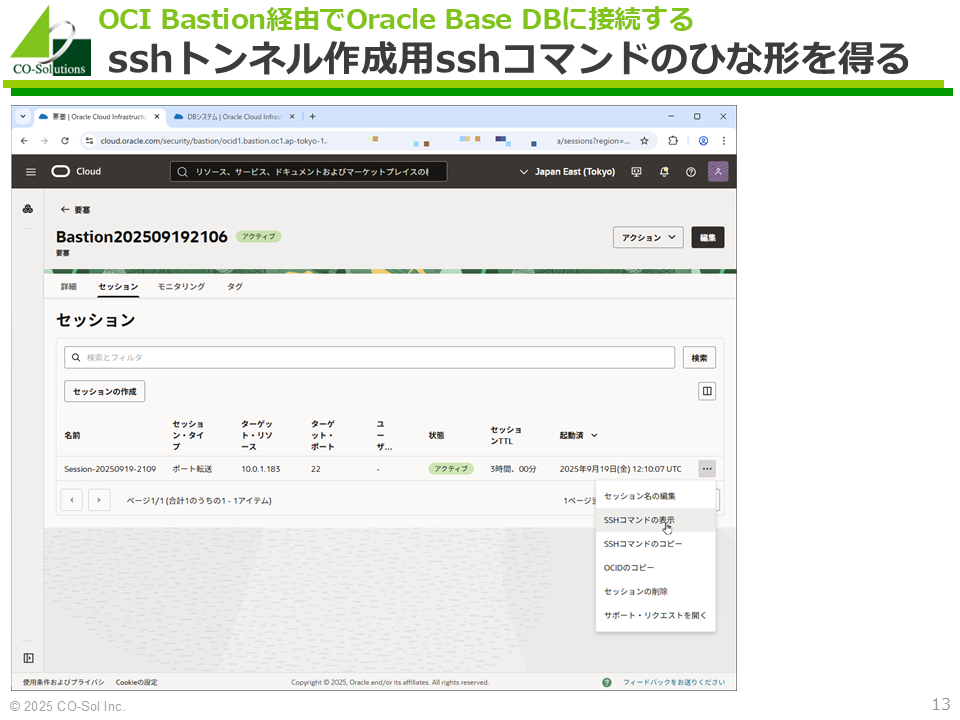Open the 使用条件およびプライバシ footer link
Screen dimensions: 960x720
click(64, 682)
